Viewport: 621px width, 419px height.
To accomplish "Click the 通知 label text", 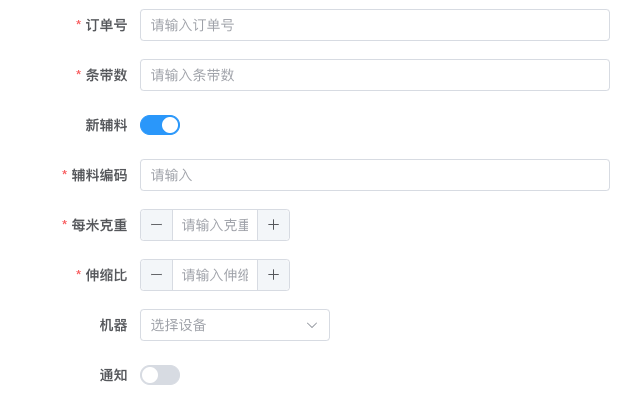I will tap(113, 375).
